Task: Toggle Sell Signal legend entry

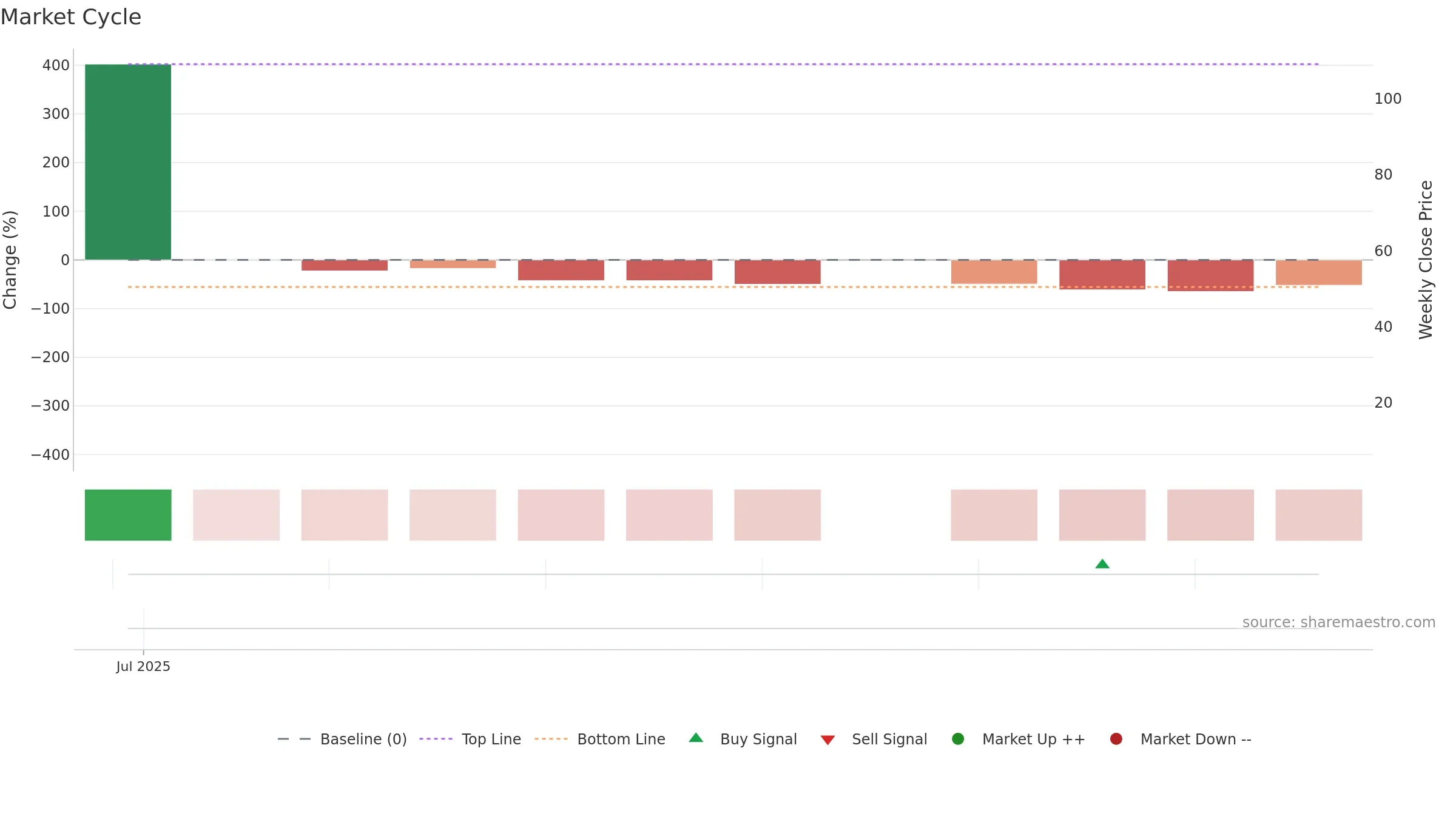Action: (874, 739)
